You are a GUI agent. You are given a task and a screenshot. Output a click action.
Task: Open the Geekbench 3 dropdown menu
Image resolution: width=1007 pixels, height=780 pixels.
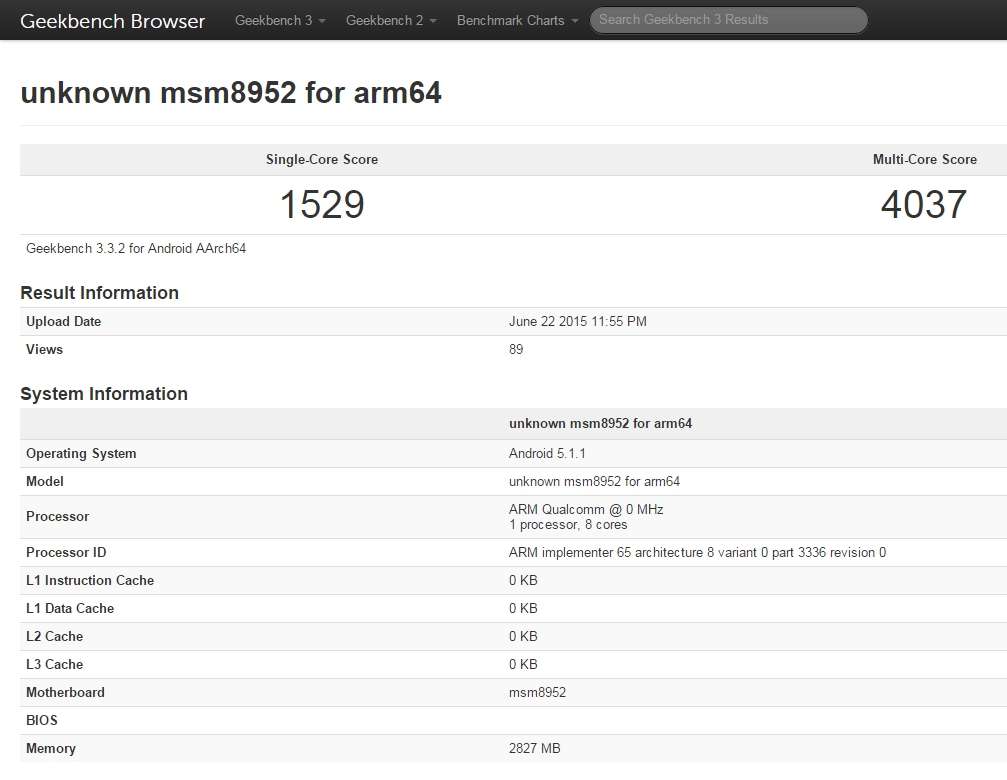click(280, 21)
